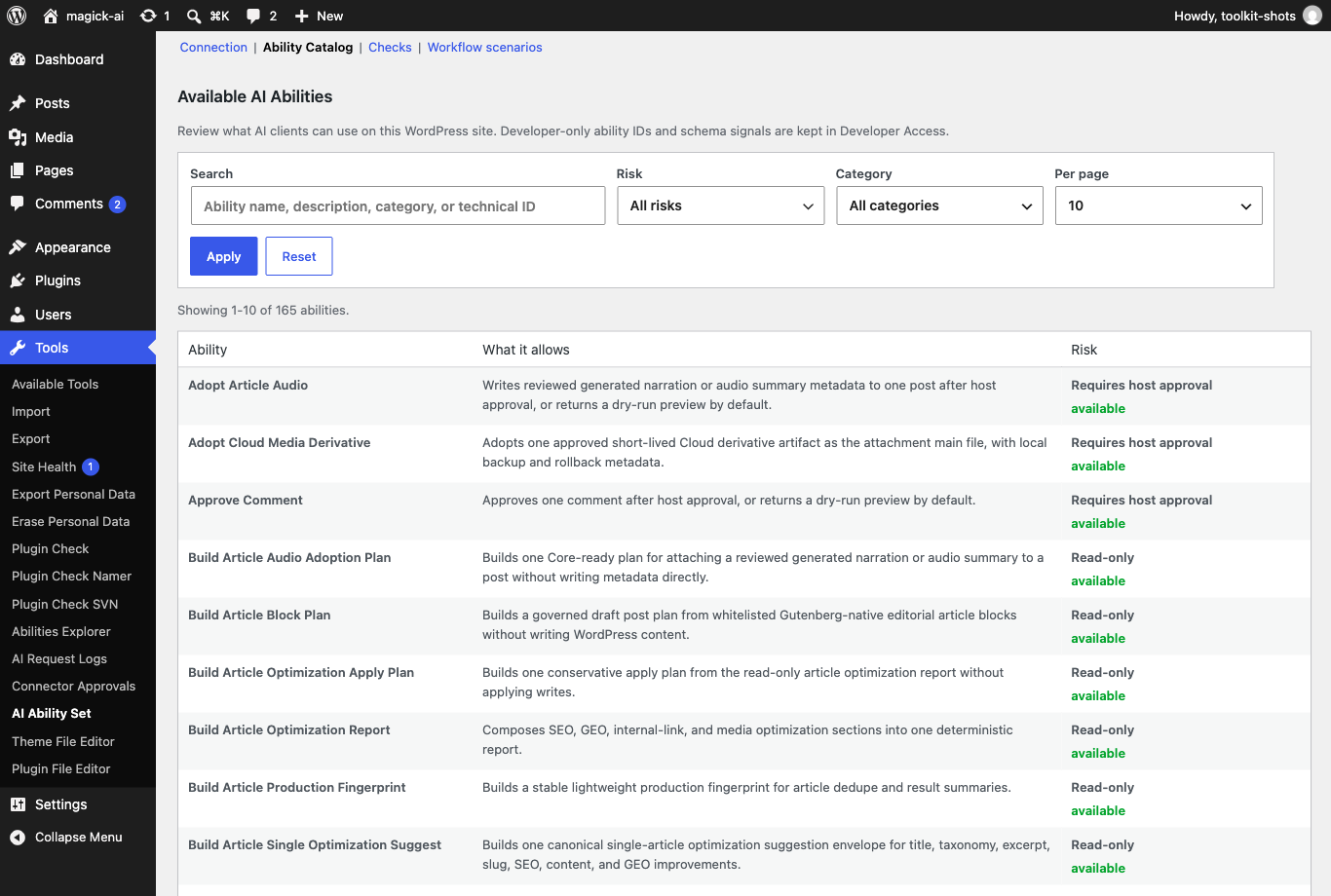Click the Users person icon
Image resolution: width=1331 pixels, height=896 pixels.
18,315
